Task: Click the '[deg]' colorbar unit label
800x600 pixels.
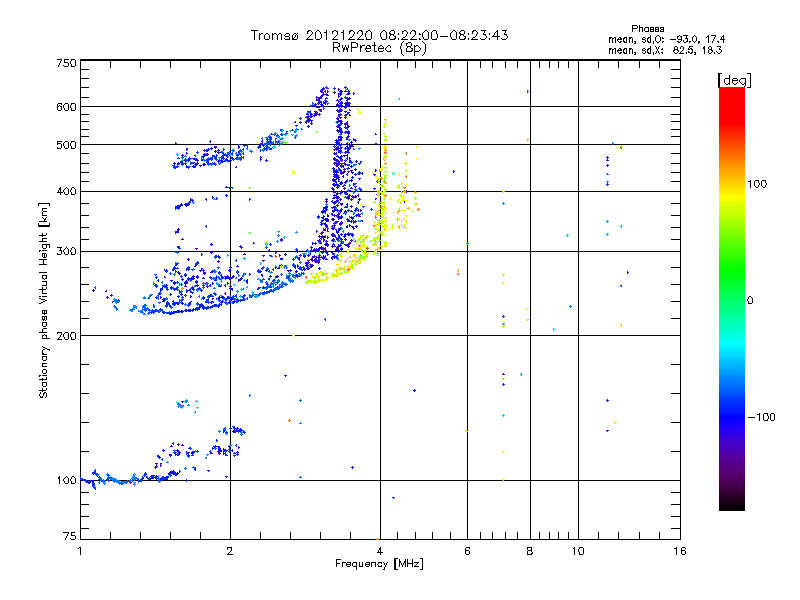Action: point(734,80)
